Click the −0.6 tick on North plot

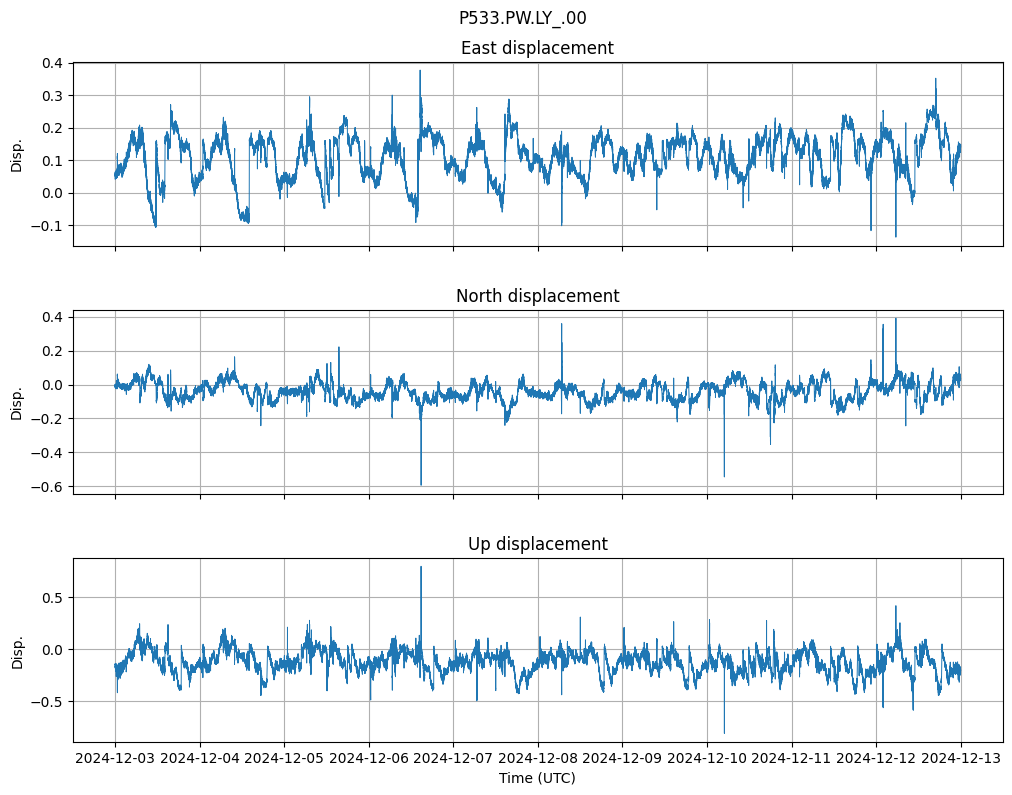[47, 487]
